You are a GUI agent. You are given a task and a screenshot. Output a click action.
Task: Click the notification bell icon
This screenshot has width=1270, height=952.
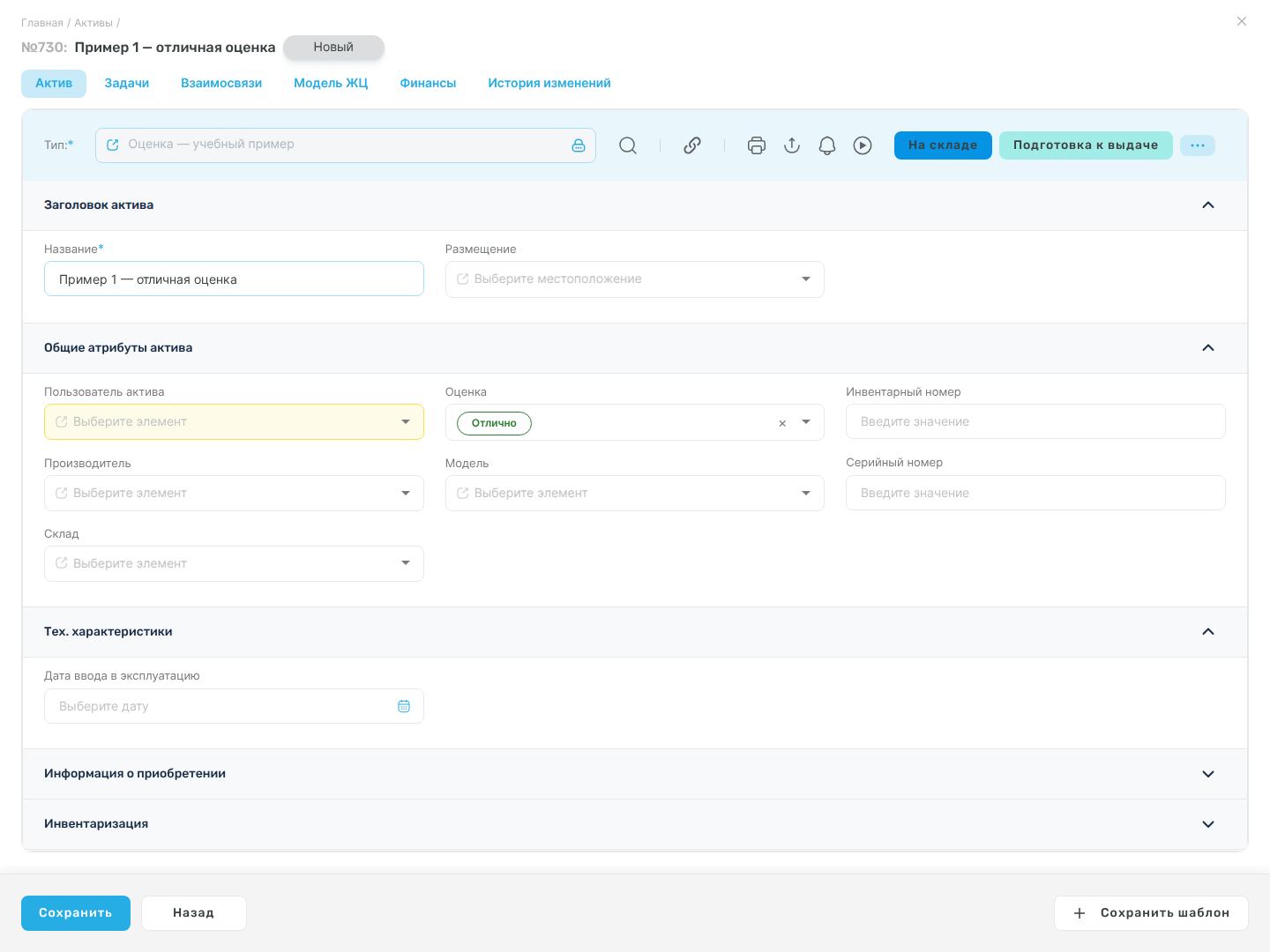(x=827, y=145)
